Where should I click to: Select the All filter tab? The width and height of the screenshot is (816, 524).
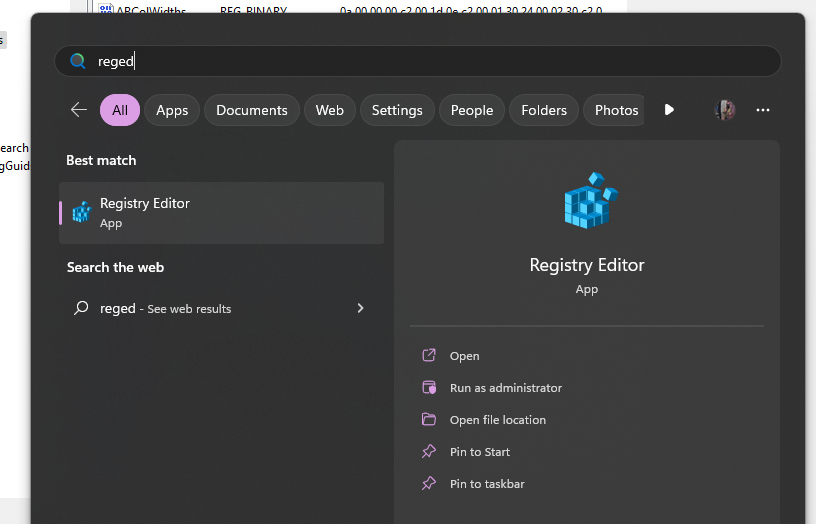click(120, 110)
